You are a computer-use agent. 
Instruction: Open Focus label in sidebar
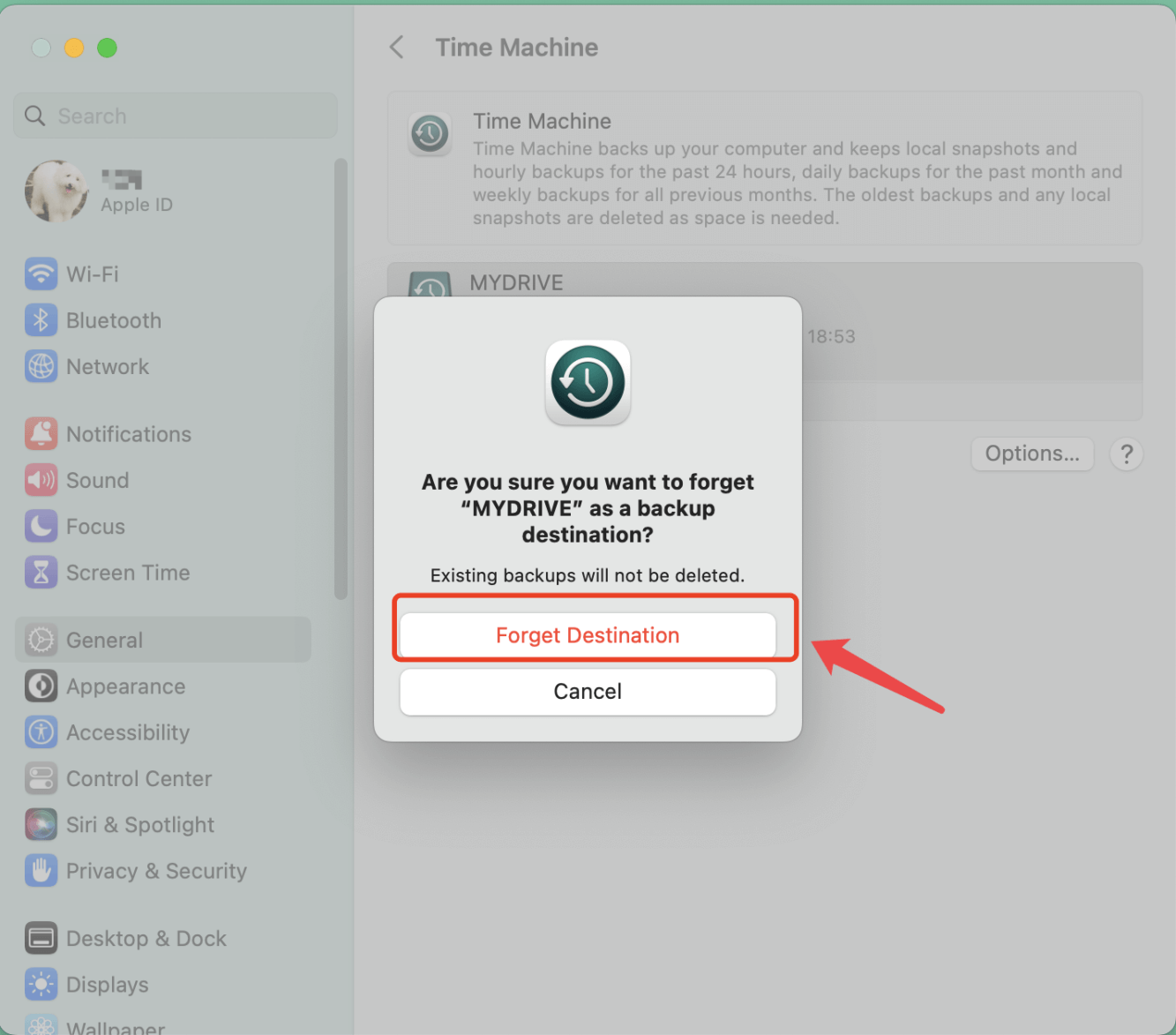pyautogui.click(x=96, y=527)
